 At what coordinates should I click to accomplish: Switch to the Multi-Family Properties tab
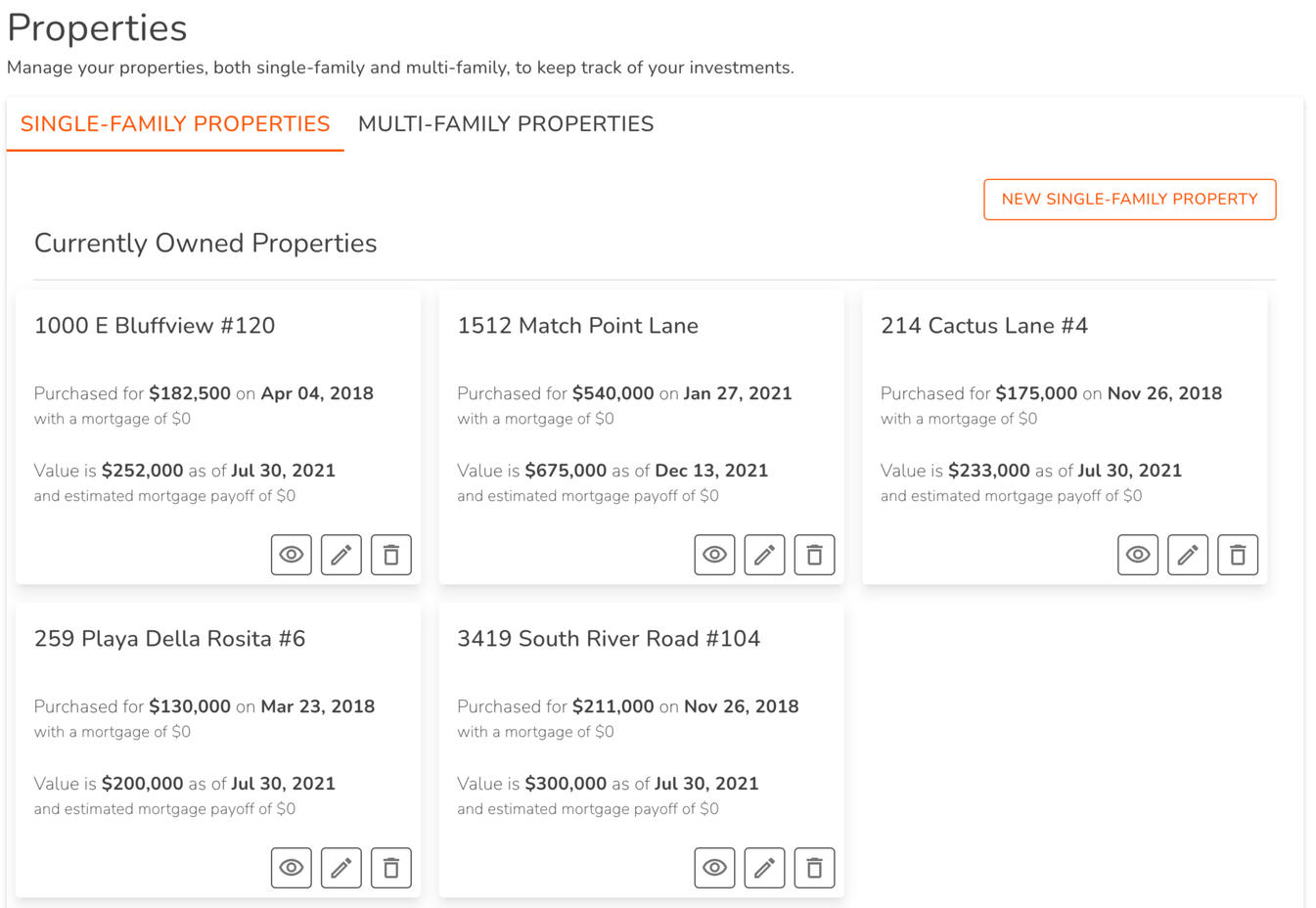(506, 124)
